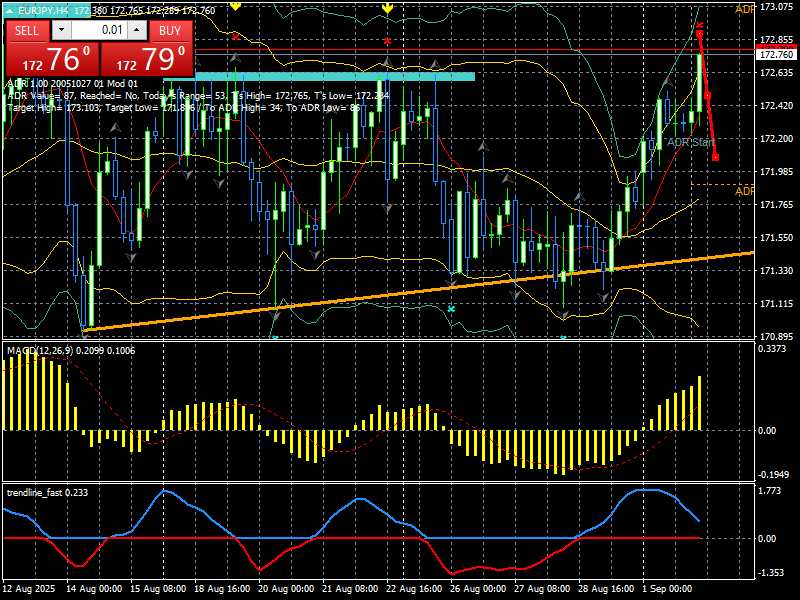This screenshot has height=600, width=800.
Task: Click the current price label 172.760
Action: point(777,55)
